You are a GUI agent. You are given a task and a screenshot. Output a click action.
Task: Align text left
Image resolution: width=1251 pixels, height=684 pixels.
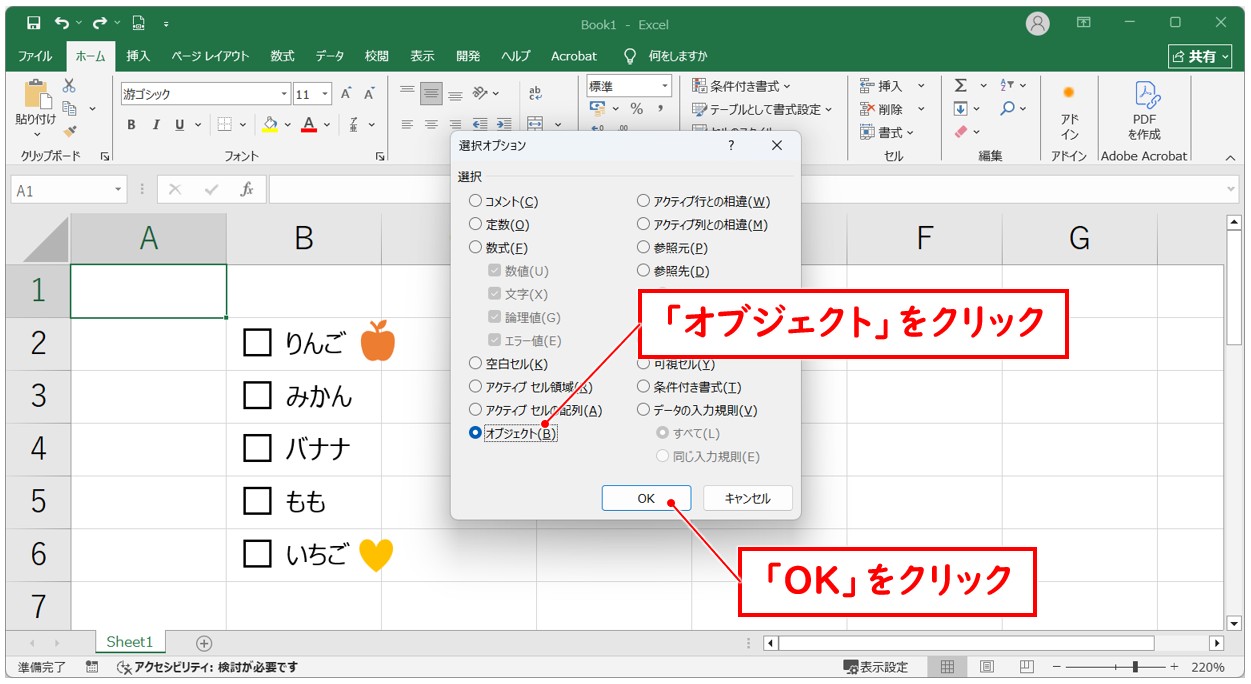point(407,125)
